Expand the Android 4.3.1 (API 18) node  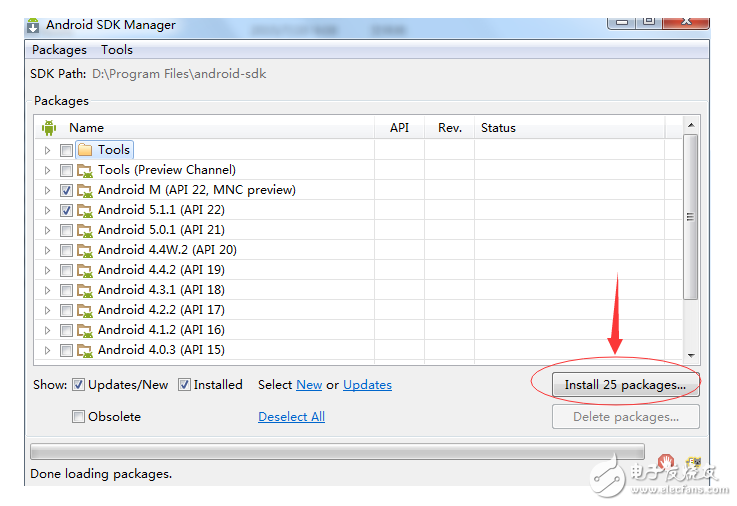[47, 290]
